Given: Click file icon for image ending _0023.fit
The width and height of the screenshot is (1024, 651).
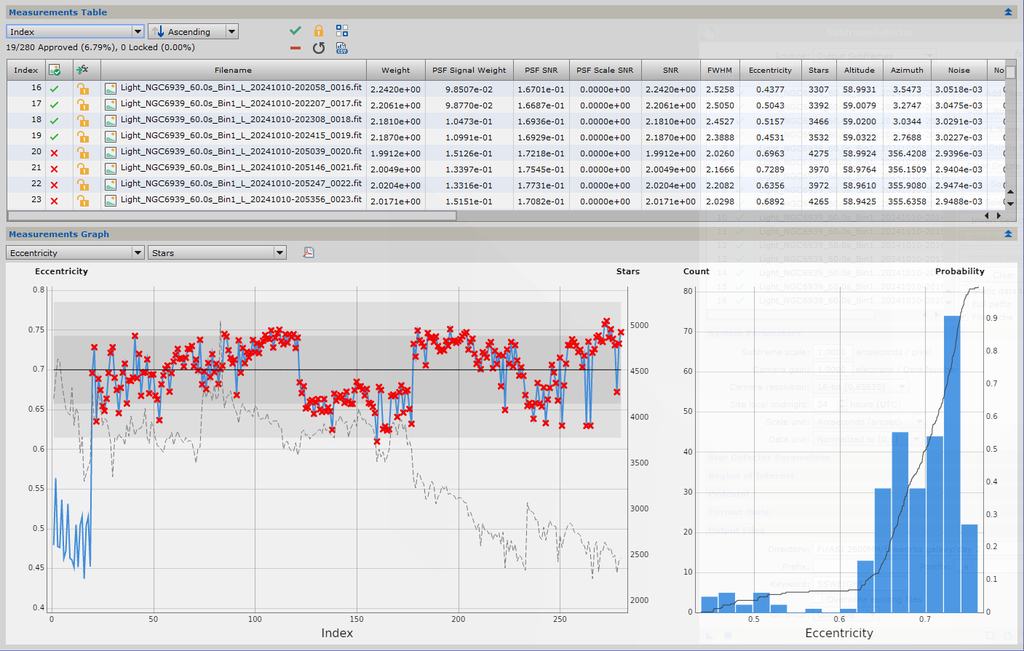Looking at the screenshot, I should [111, 200].
